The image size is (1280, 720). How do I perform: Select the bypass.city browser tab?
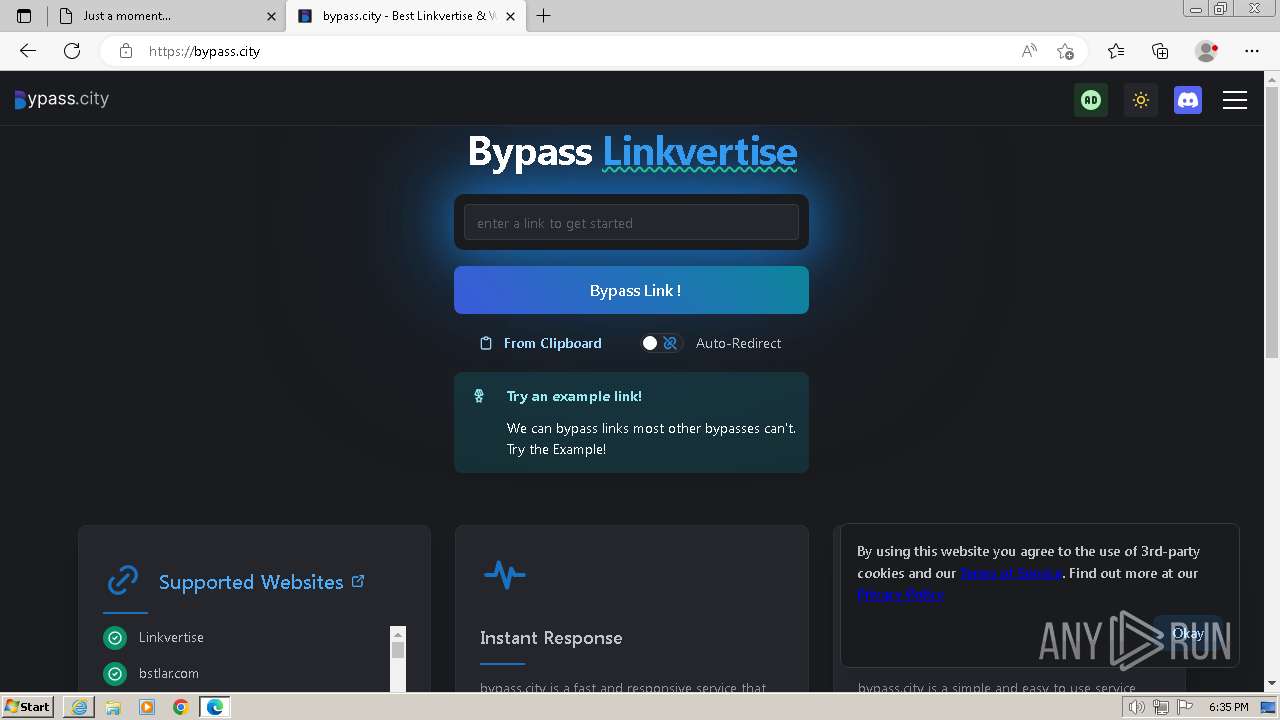click(407, 16)
